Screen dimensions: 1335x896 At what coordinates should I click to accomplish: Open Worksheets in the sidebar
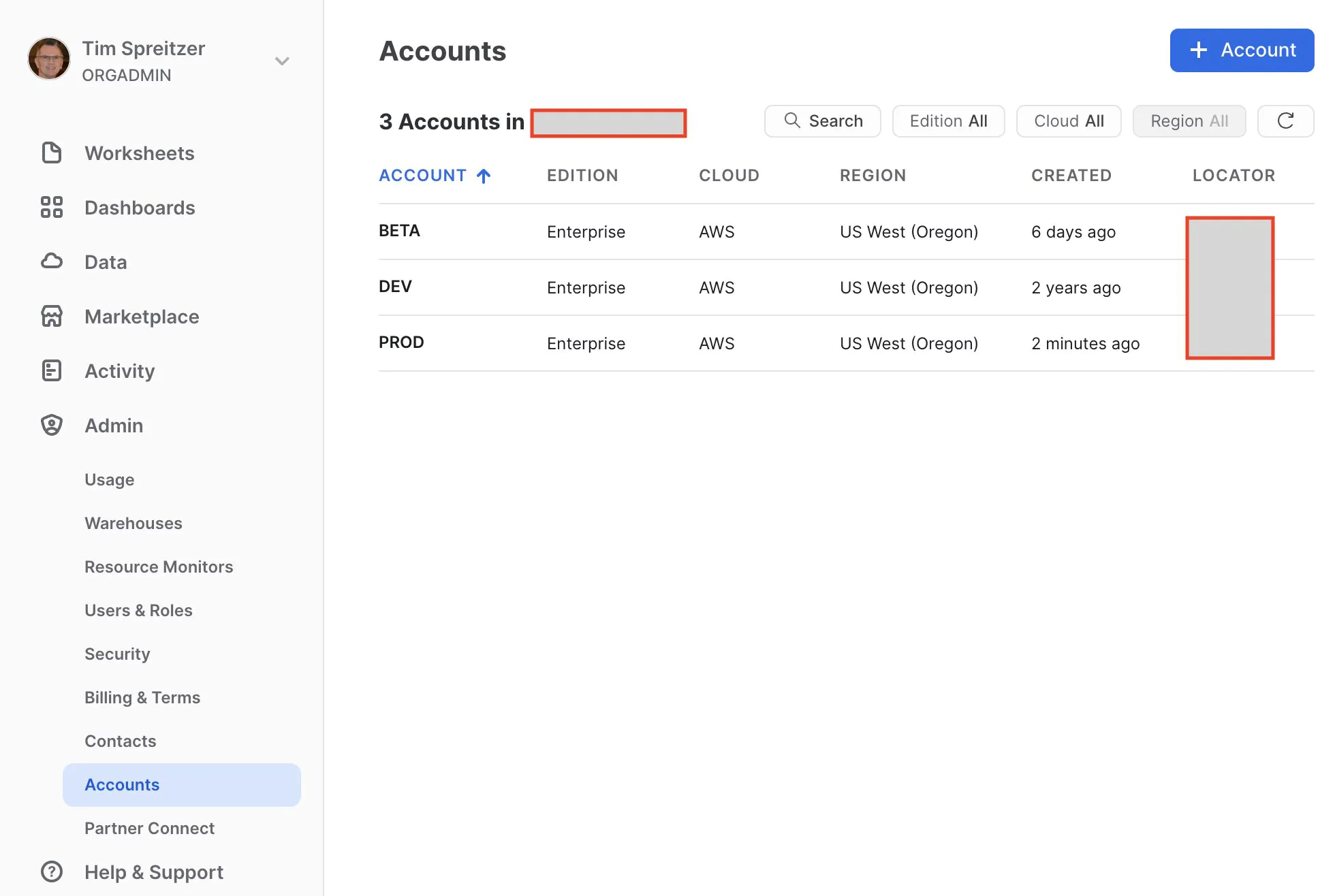click(140, 153)
